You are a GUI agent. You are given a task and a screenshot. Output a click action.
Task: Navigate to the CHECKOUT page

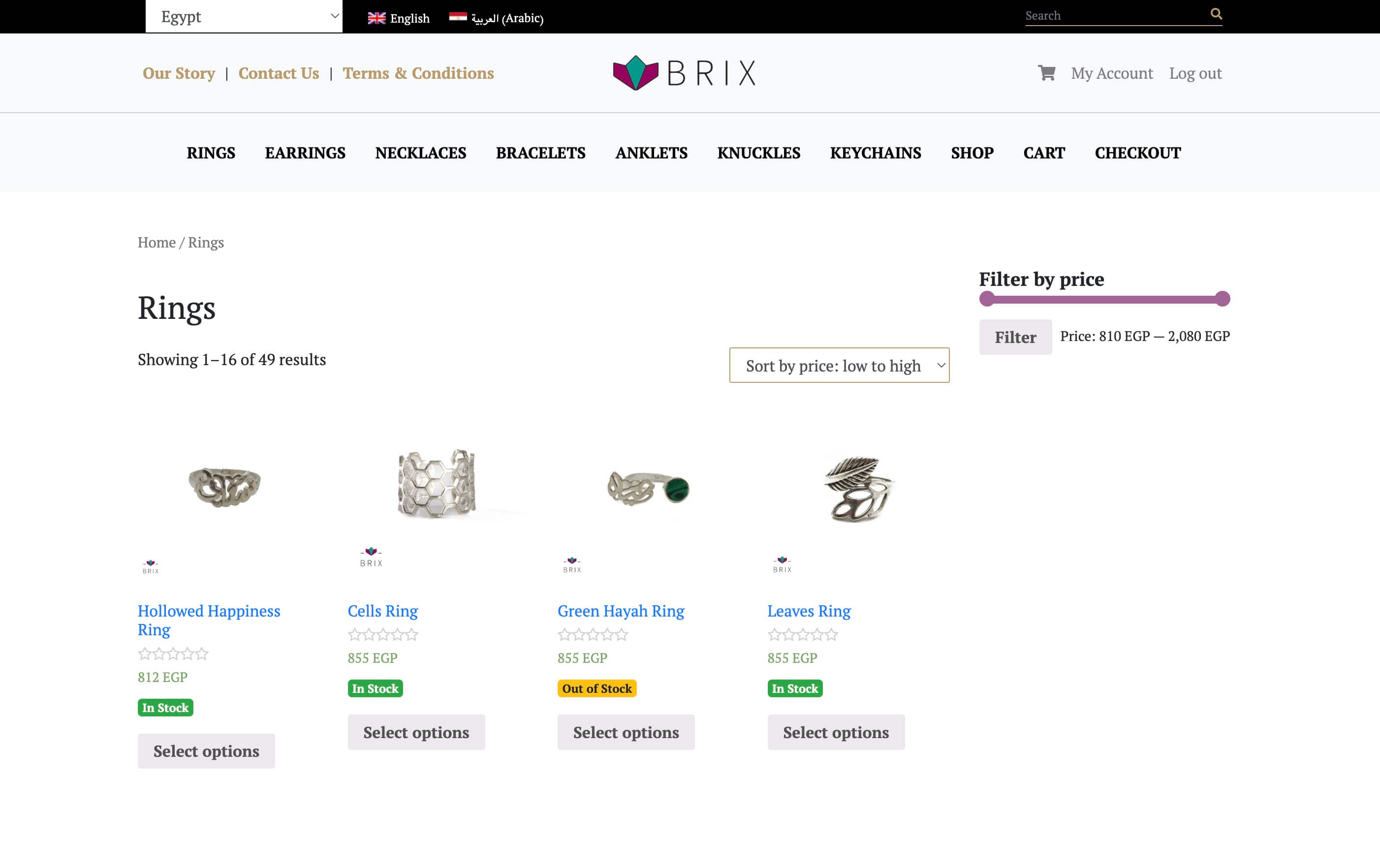point(1137,153)
